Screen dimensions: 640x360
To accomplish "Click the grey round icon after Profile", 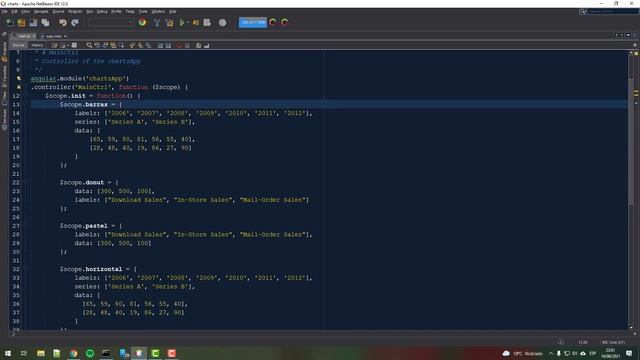I will [222, 22].
